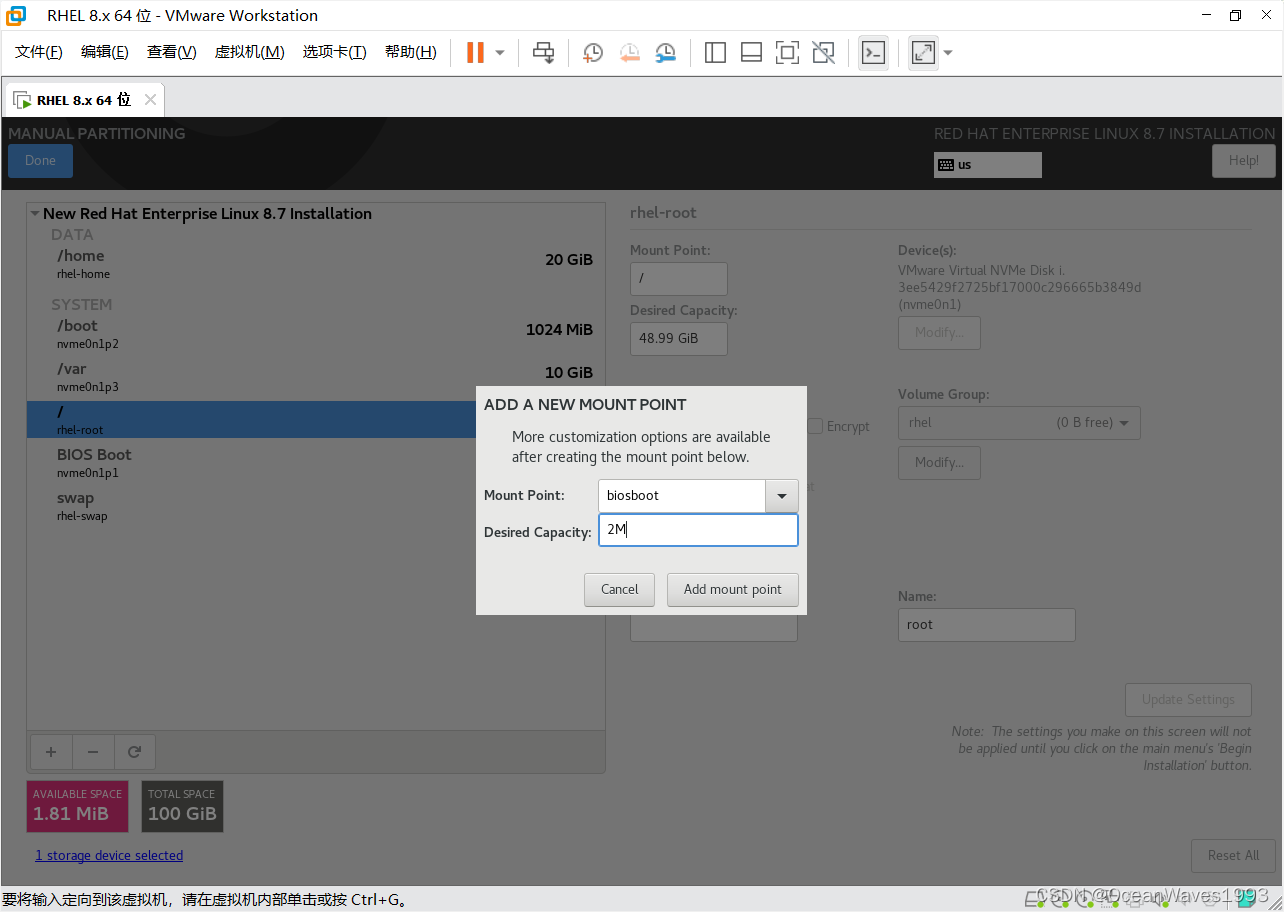Screen dimensions: 1284x912
Task: Select the /home rhel-home partition row
Action: coord(316,264)
